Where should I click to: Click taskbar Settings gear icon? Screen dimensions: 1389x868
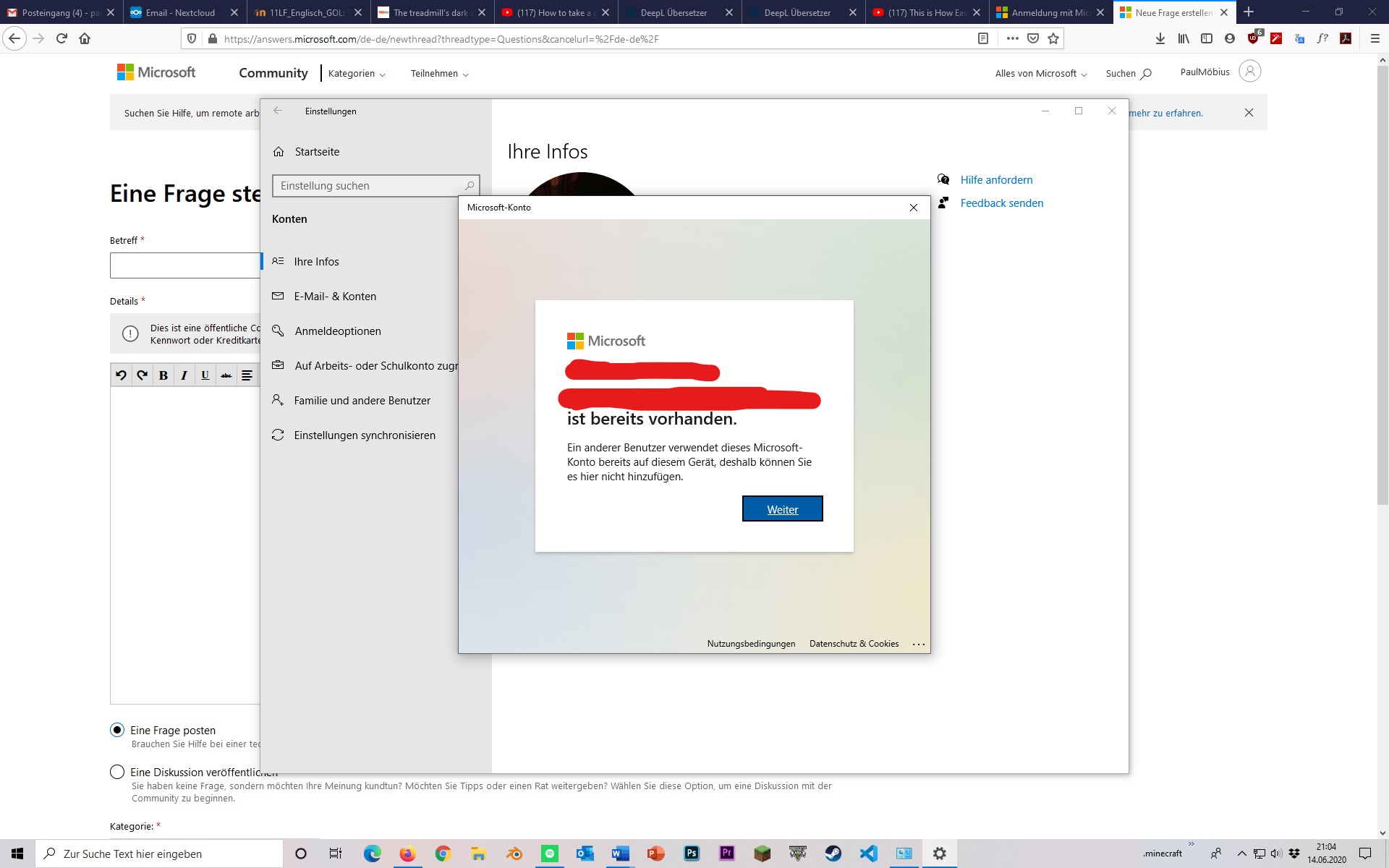pos(940,854)
